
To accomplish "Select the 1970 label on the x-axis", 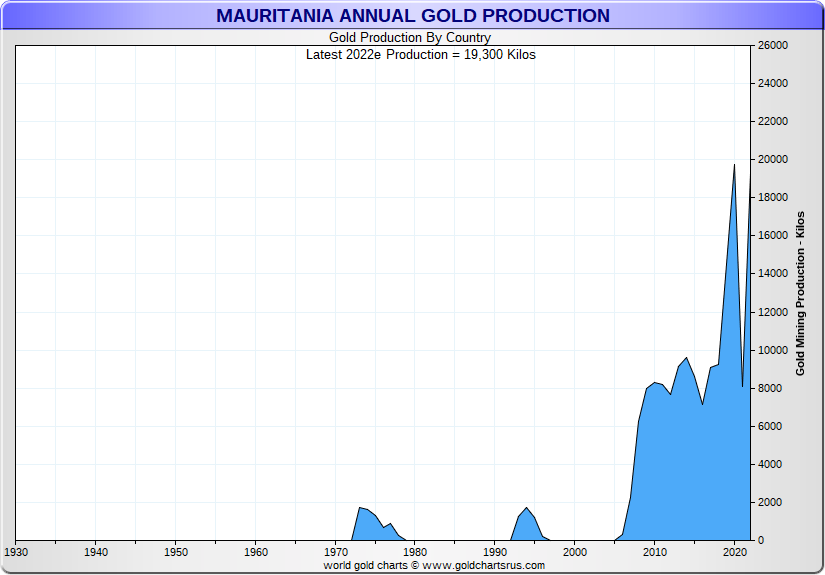I will 335,552.
